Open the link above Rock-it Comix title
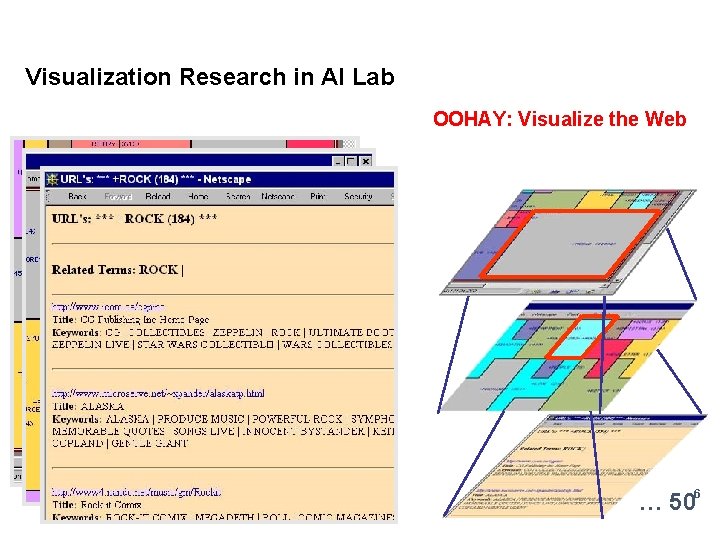This screenshot has width=720, height=540. tap(136, 492)
